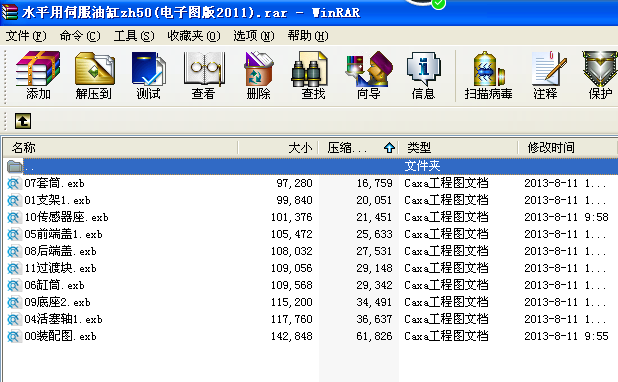Open the 命令(C) menu

80,36
